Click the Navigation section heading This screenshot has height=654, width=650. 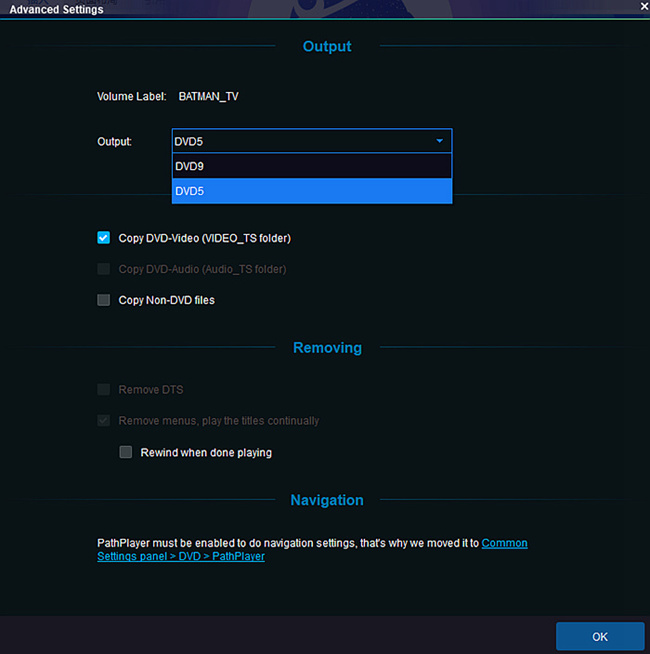(x=327, y=500)
